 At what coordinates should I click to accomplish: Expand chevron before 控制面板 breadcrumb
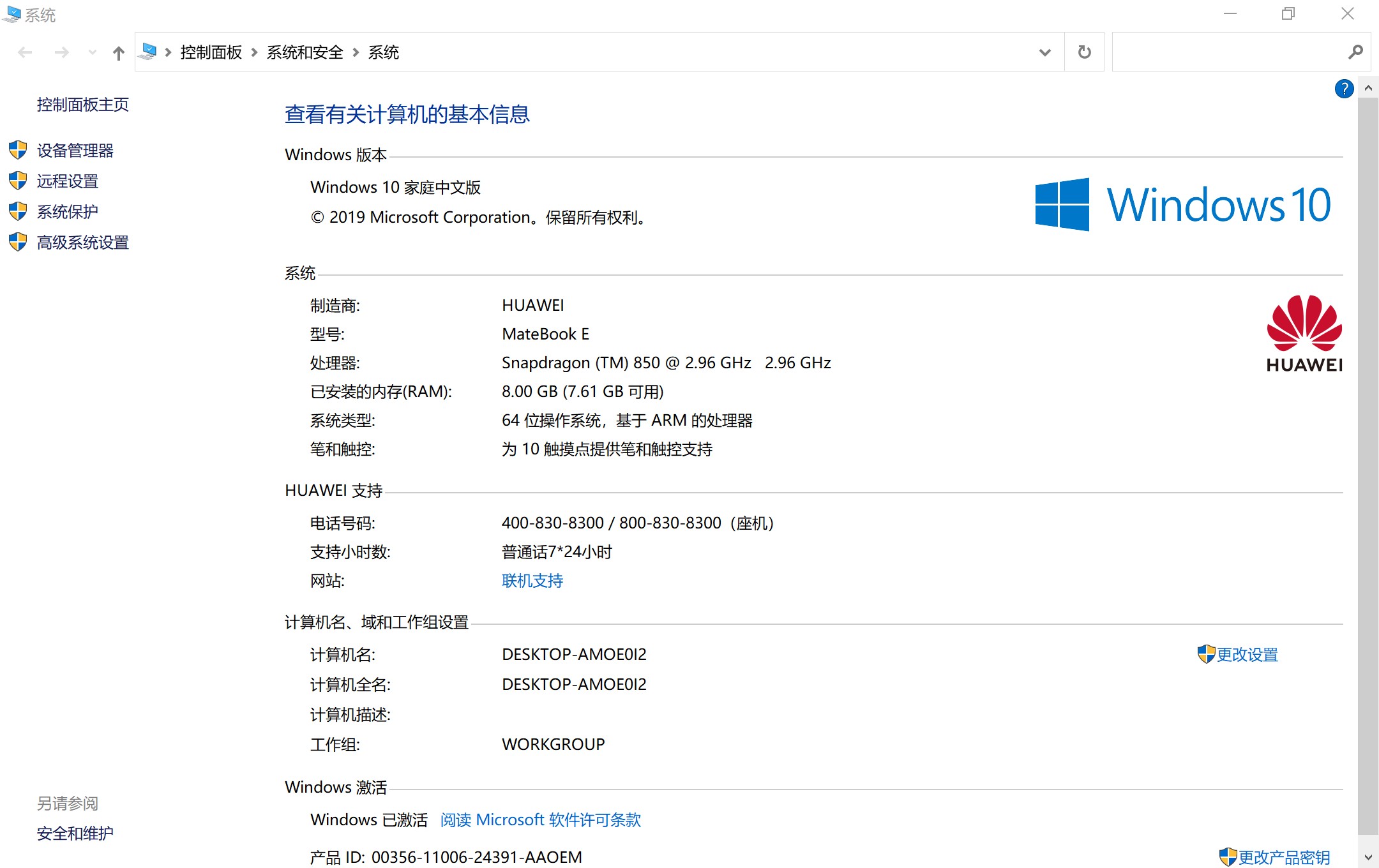[169, 52]
